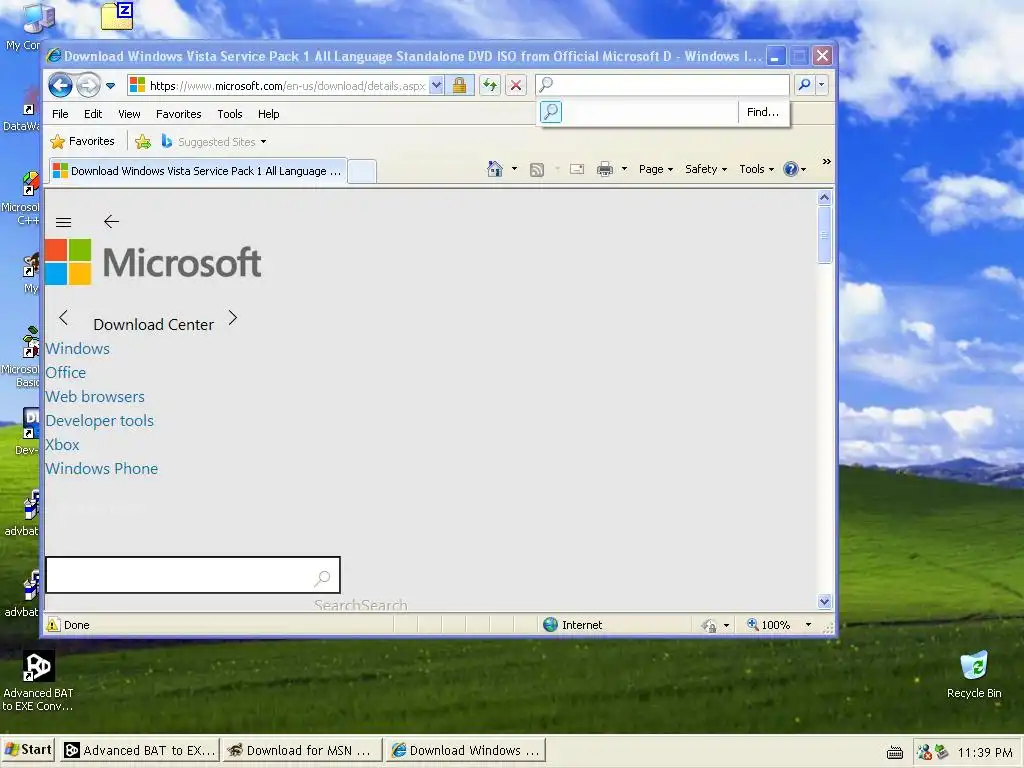Click the scrollbar down arrow
The height and width of the screenshot is (768, 1024).
click(824, 601)
